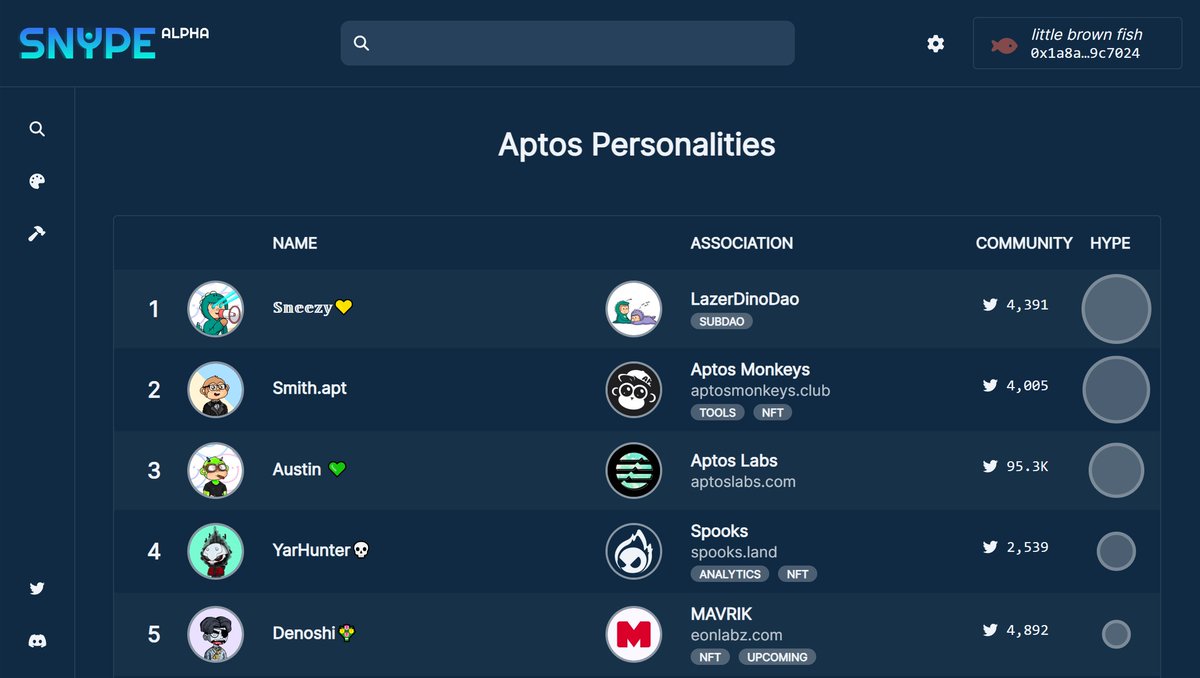Image resolution: width=1200 pixels, height=678 pixels.
Task: Click Sneezy's profile avatar
Action: (x=216, y=309)
